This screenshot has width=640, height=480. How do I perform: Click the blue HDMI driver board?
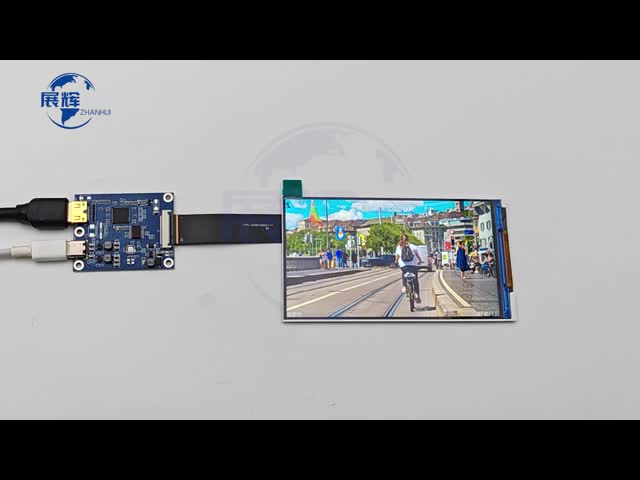[x=124, y=231]
